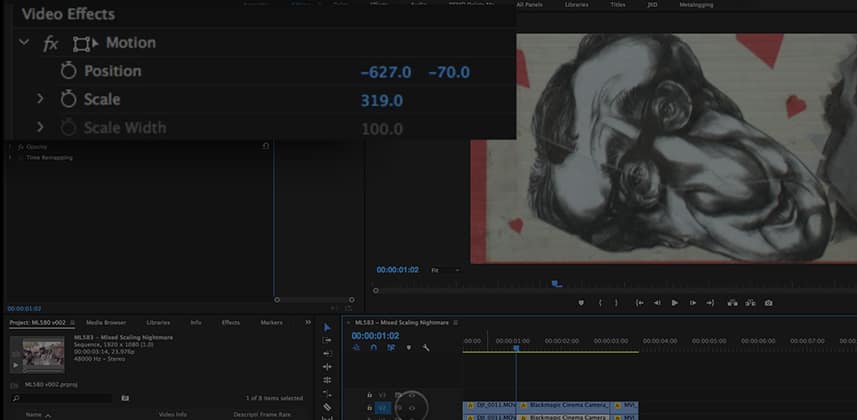This screenshot has width=857, height=420.
Task: Click Position Y value -70.0
Action: tap(449, 72)
